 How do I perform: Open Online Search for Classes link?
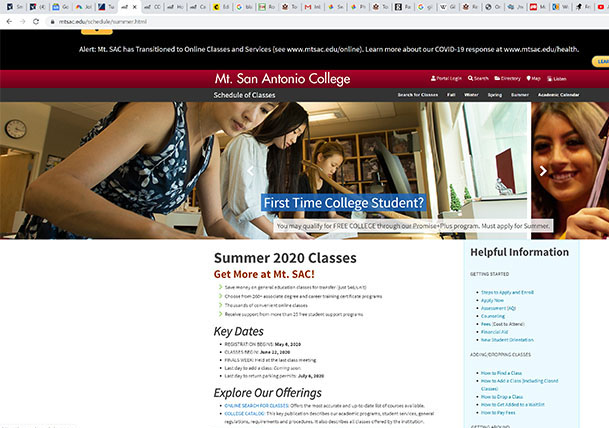[256, 405]
